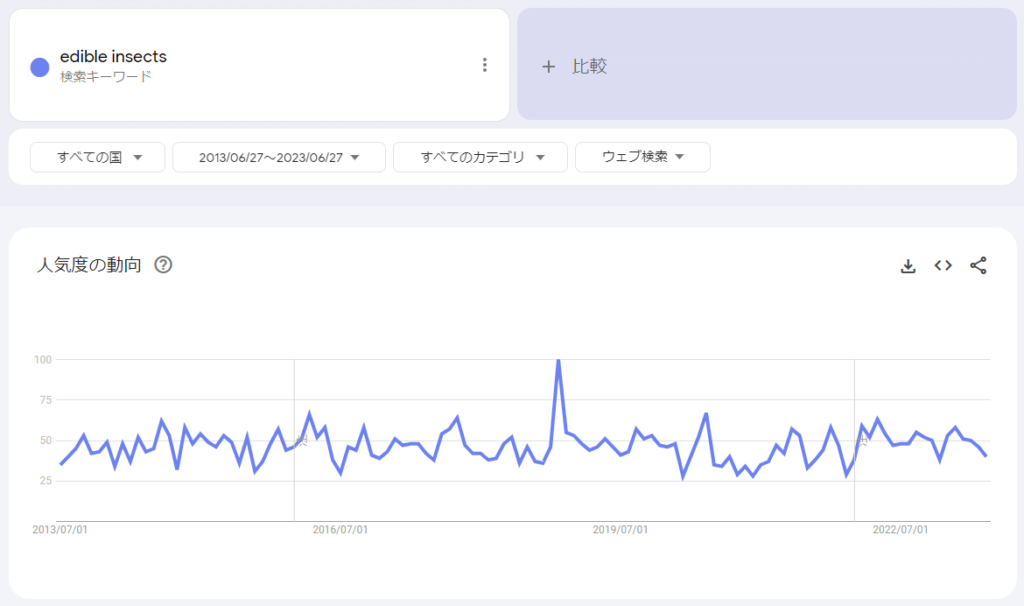Click the chart peak at value 100
Screen dimensions: 1024x606
(x=558, y=360)
